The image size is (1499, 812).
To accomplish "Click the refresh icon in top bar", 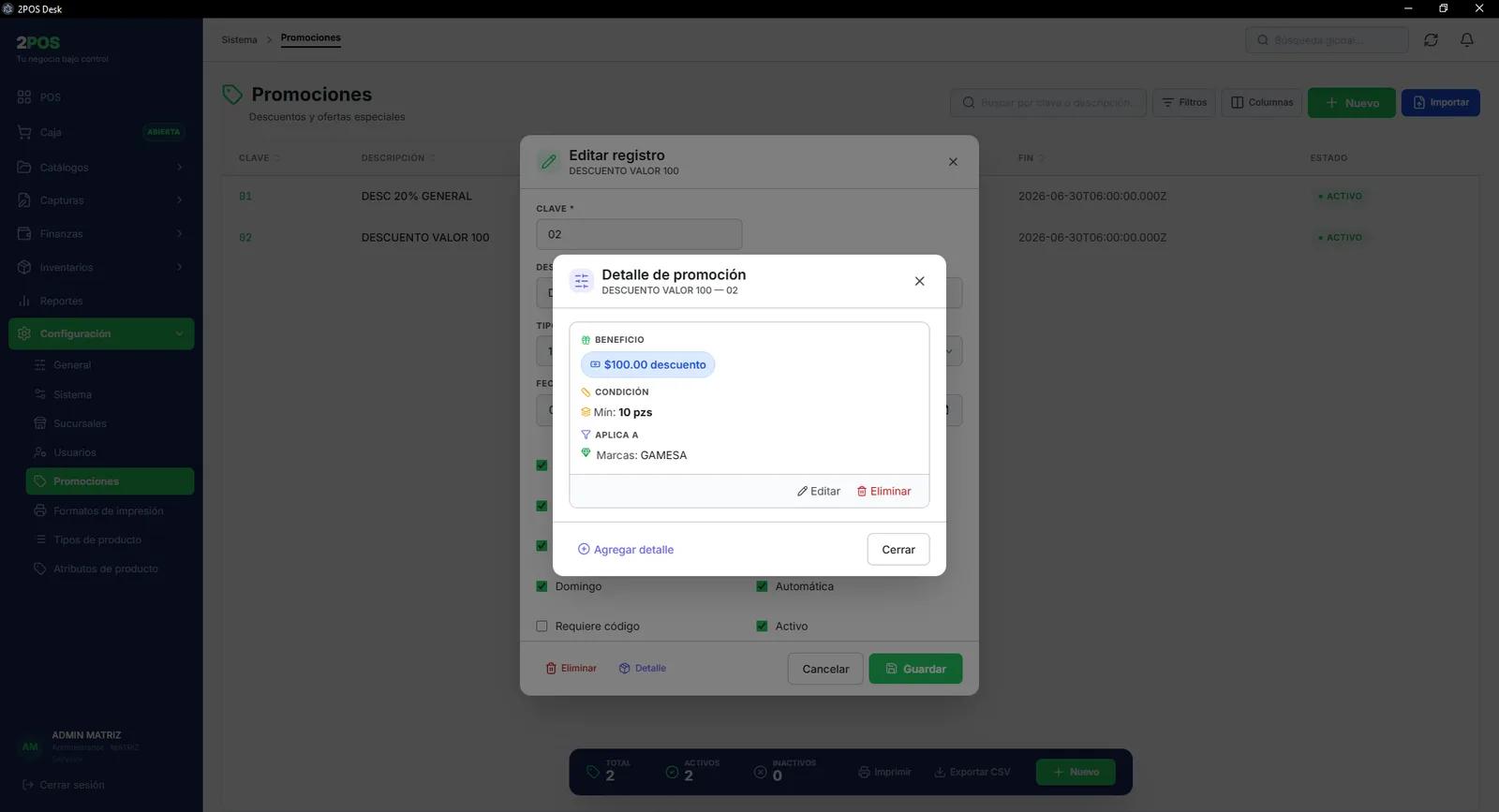I will tap(1431, 40).
